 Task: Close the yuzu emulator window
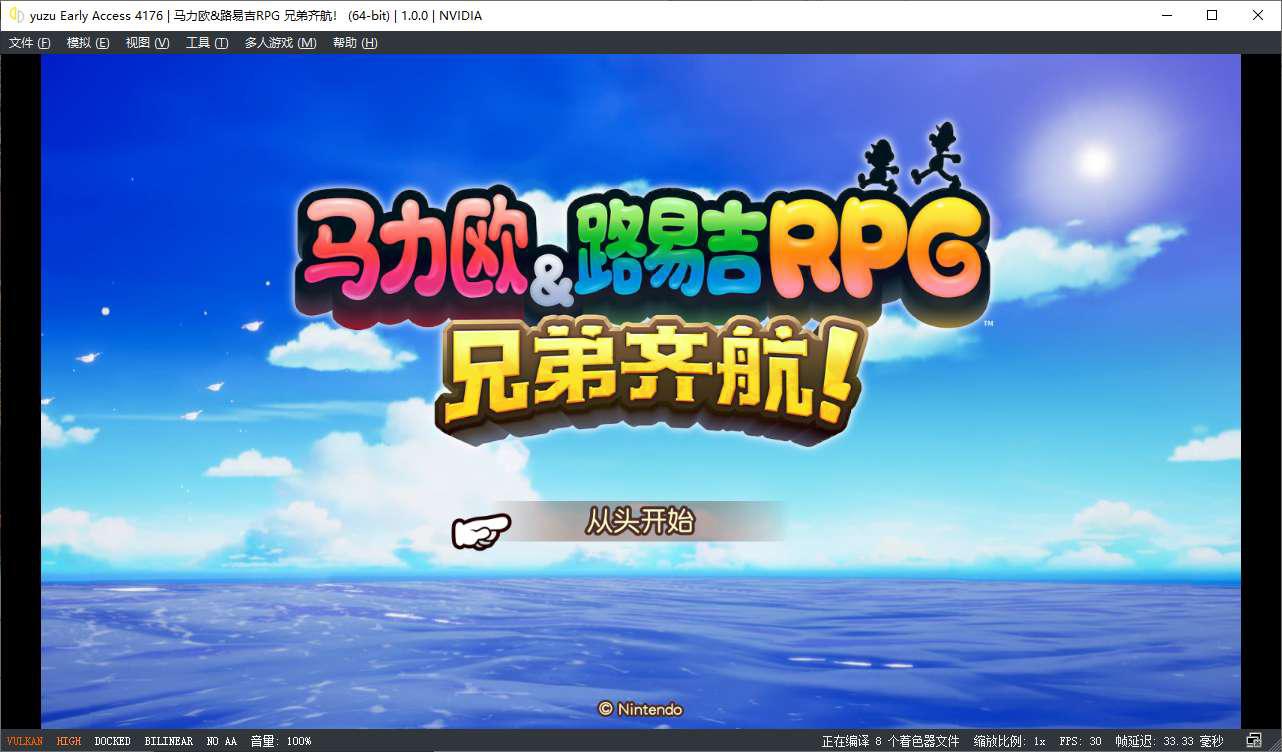coord(1258,15)
